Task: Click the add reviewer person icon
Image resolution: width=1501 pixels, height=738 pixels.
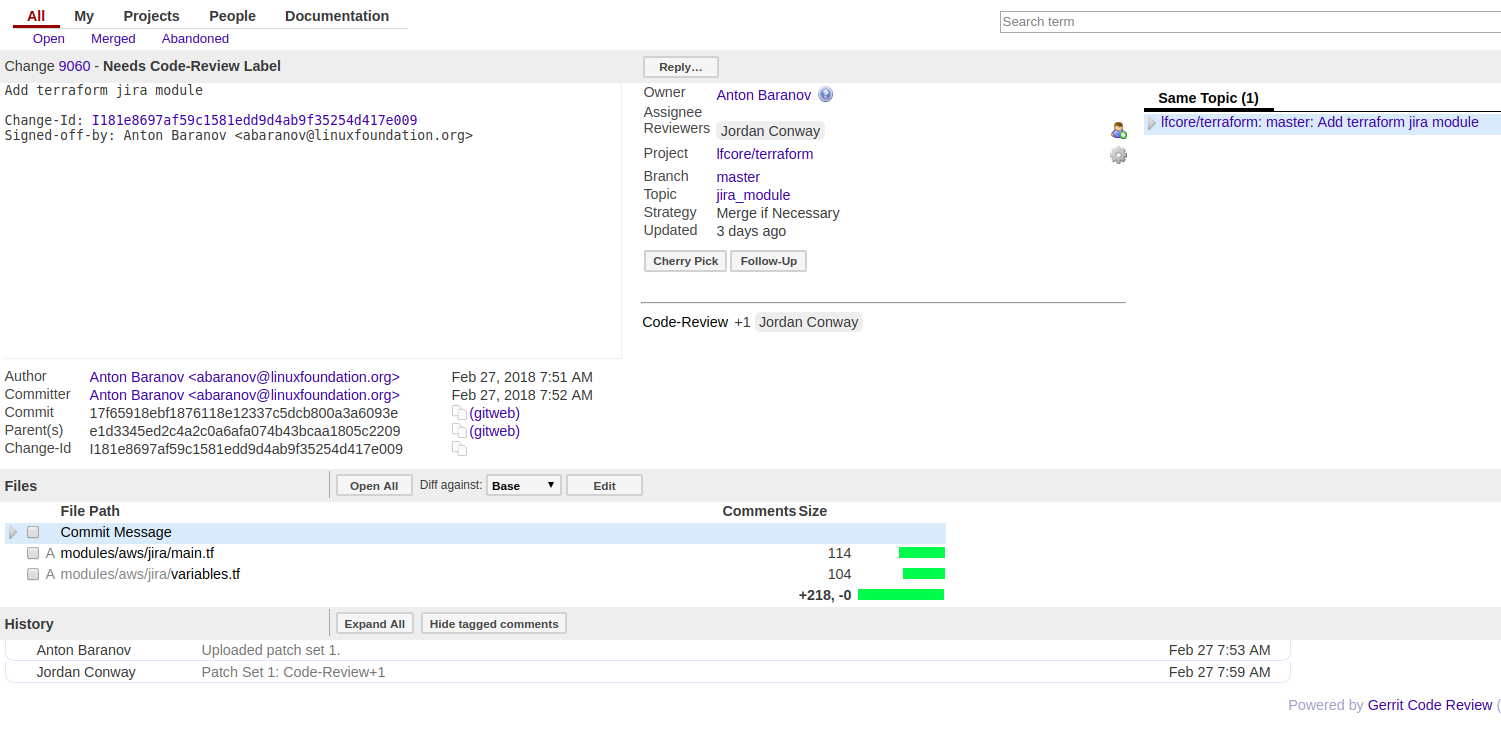Action: 1118,130
